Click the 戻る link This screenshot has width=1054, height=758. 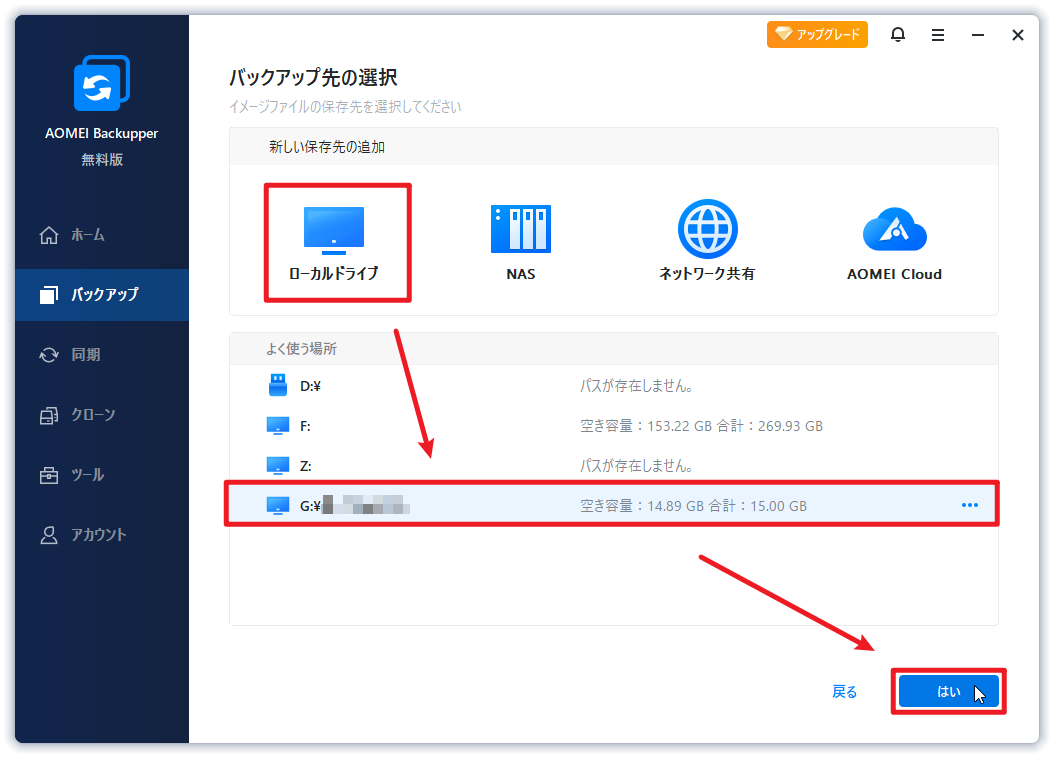(844, 692)
